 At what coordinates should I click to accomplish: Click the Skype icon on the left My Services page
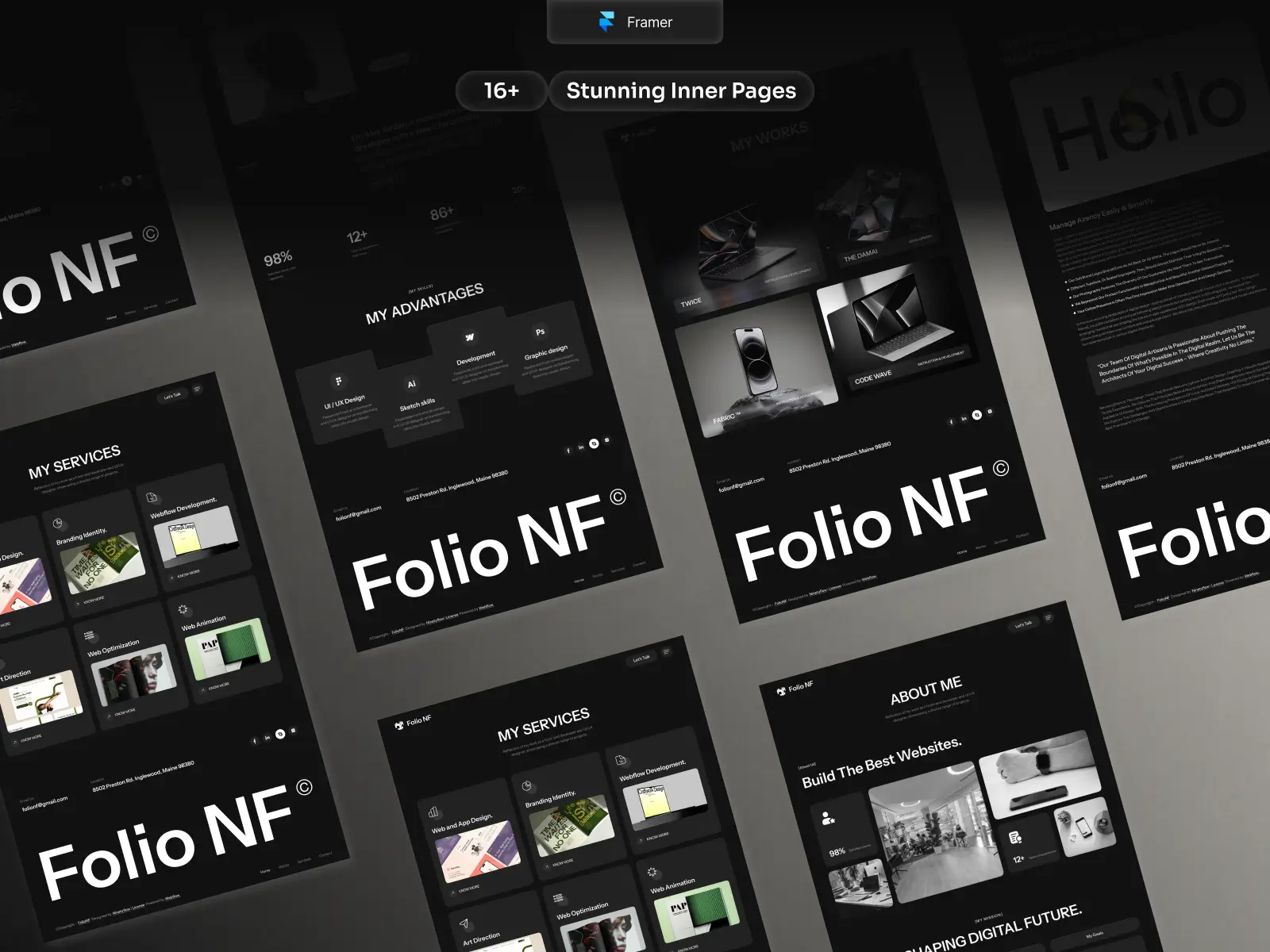coord(280,735)
